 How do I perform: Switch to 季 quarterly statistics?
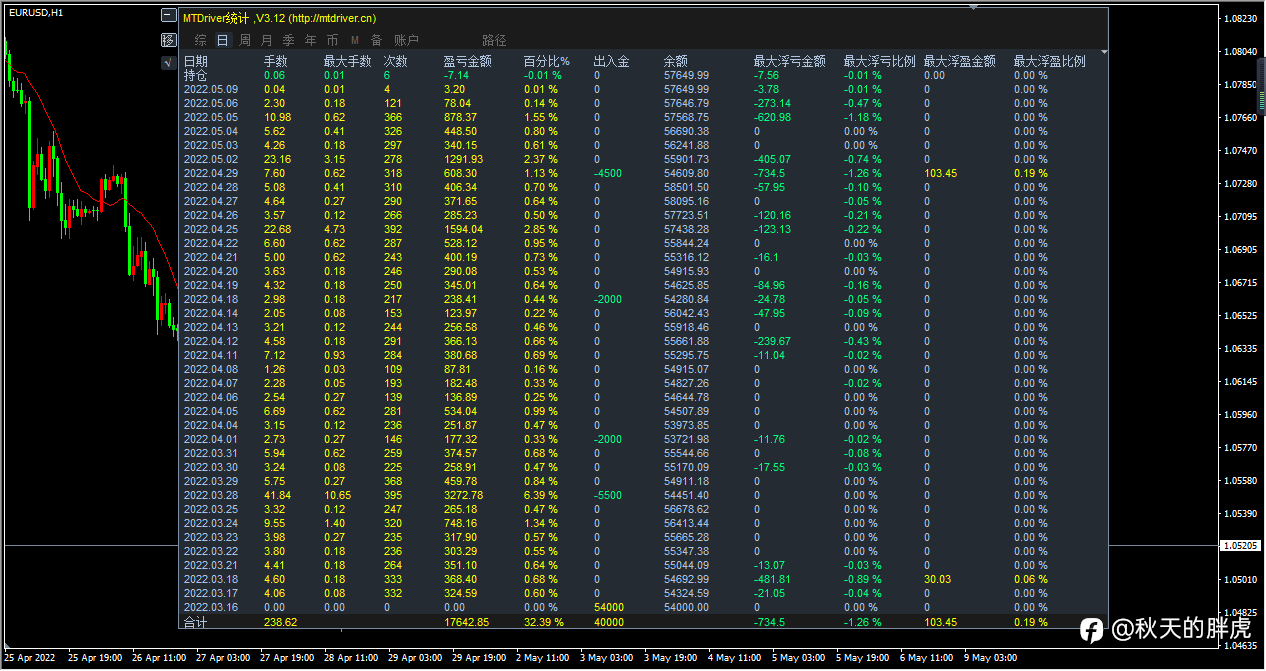point(288,41)
